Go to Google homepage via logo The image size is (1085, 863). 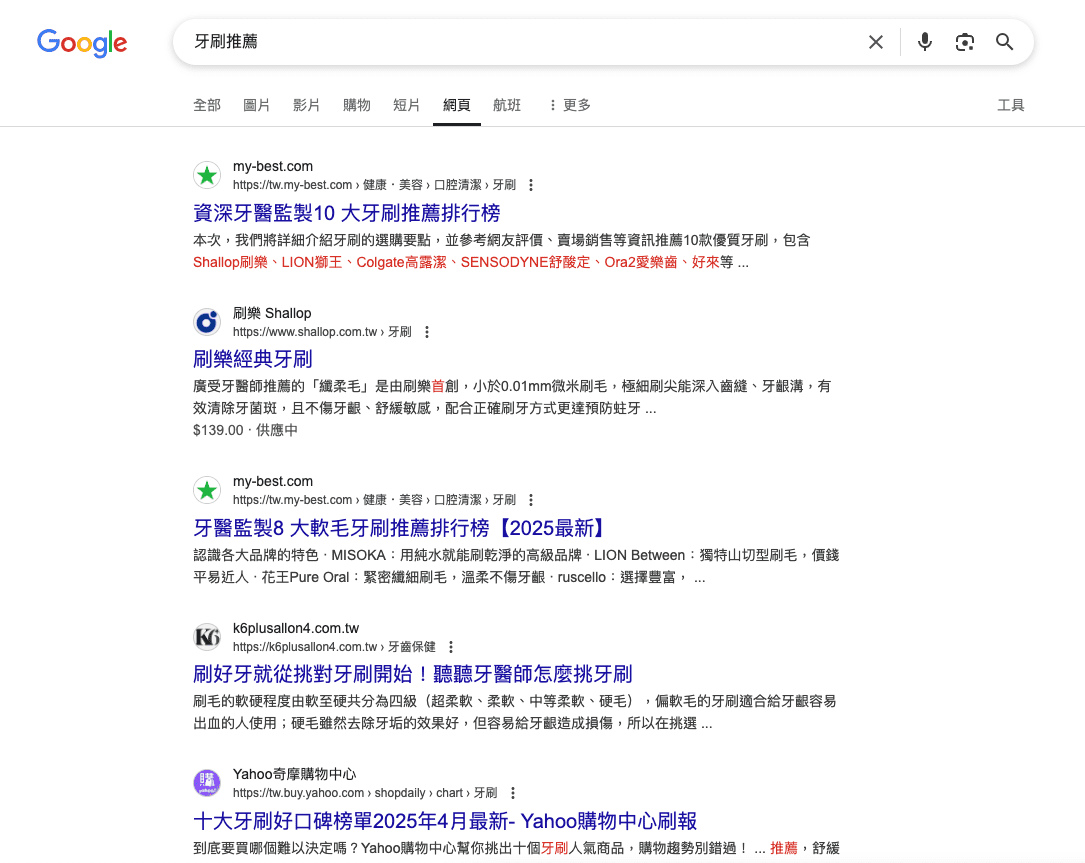point(82,43)
